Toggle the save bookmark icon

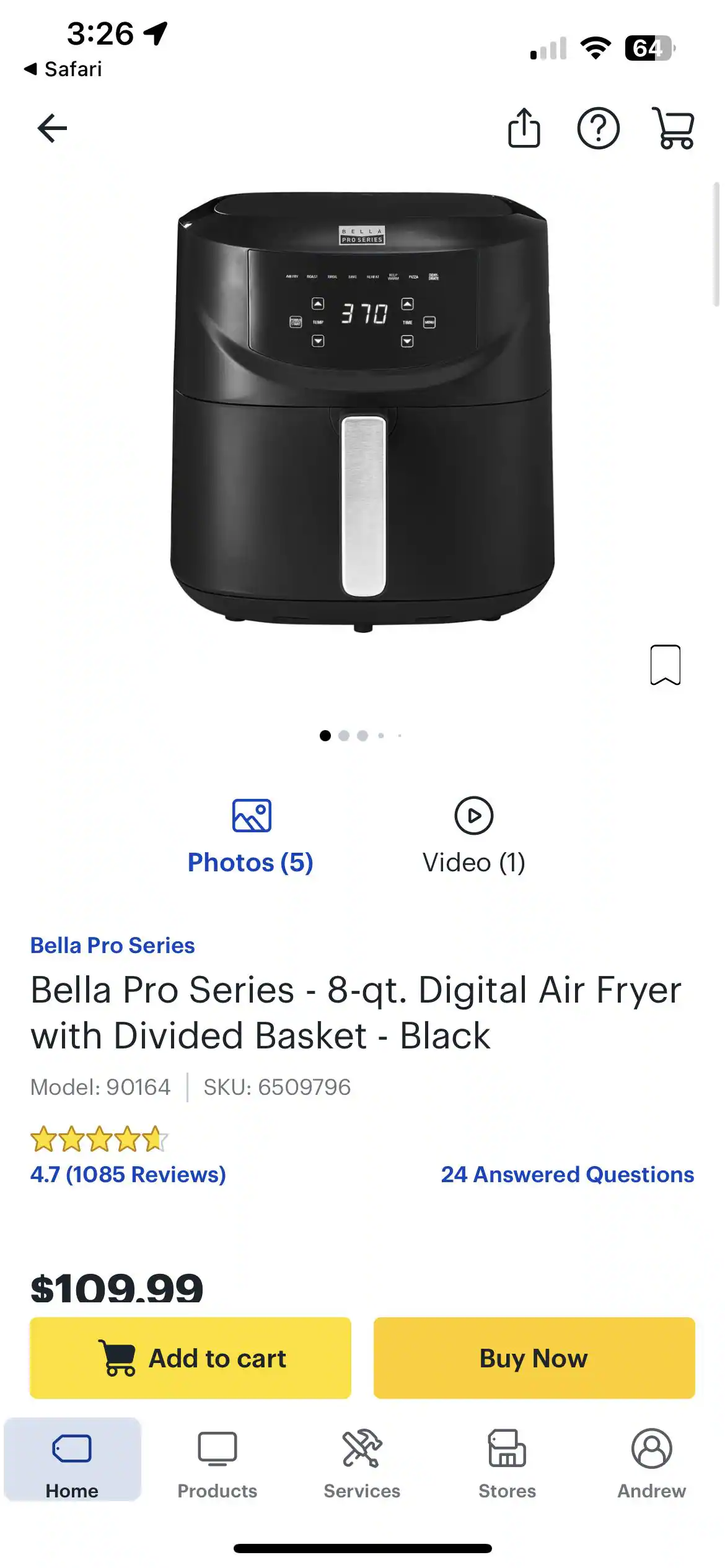tap(665, 664)
